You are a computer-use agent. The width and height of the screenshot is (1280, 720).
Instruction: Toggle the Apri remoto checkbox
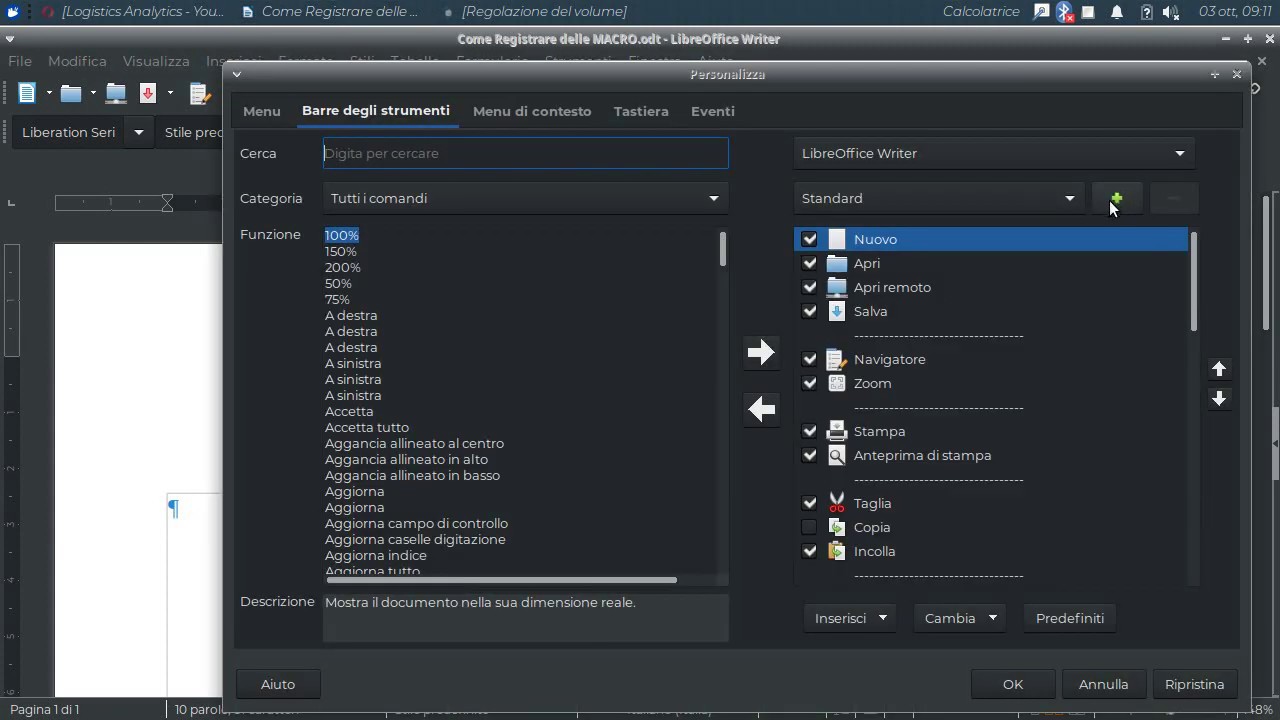809,287
